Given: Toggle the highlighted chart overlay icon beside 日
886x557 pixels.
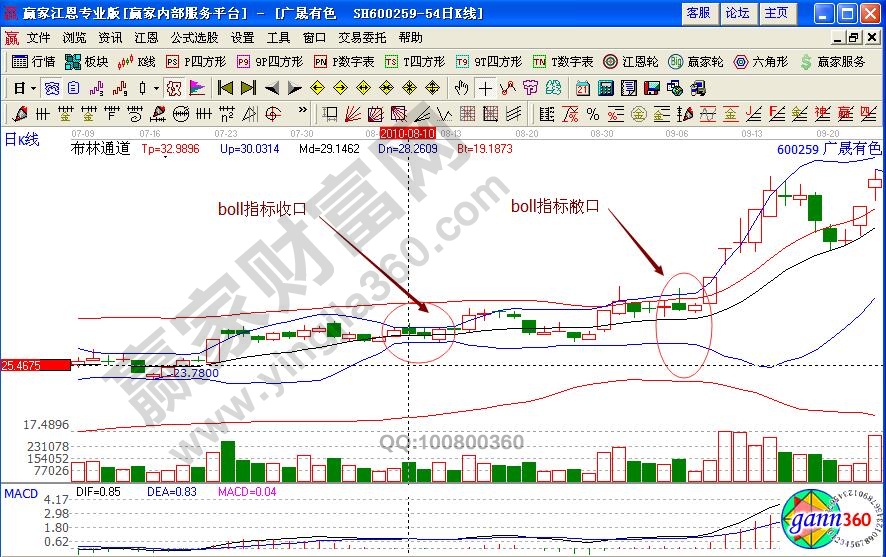Looking at the screenshot, I should coord(50,87).
